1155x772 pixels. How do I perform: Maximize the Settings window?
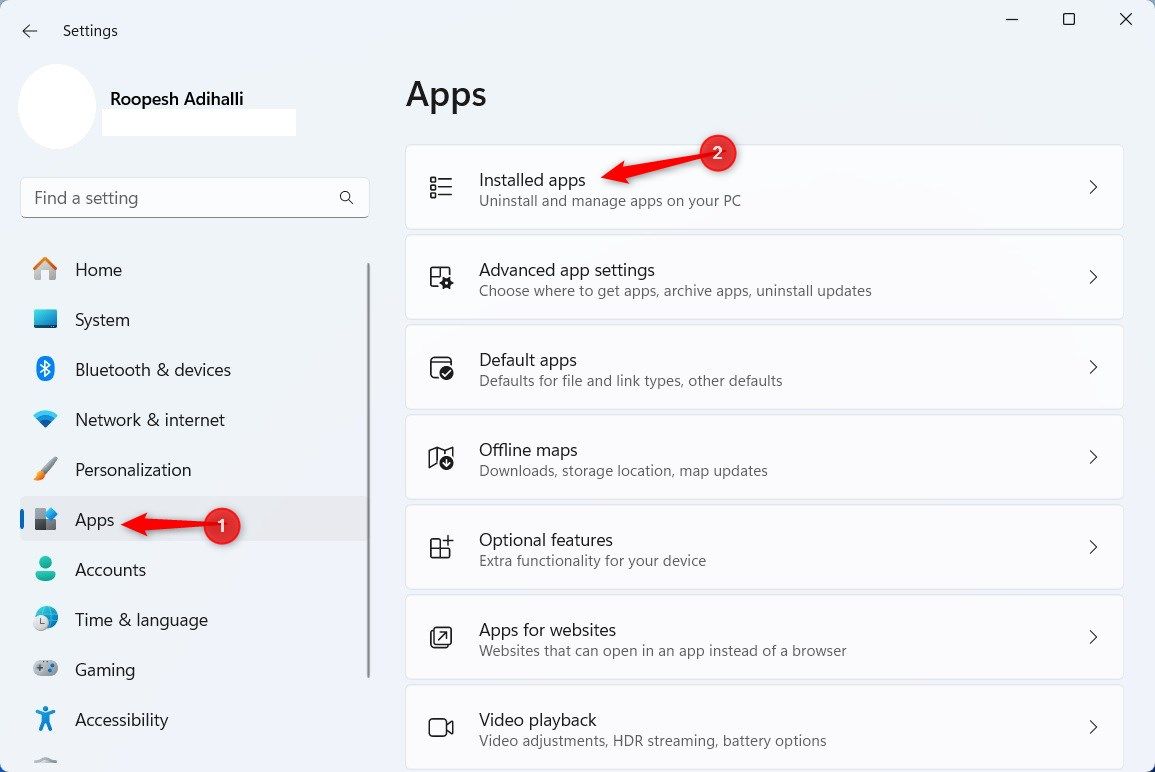(1069, 19)
